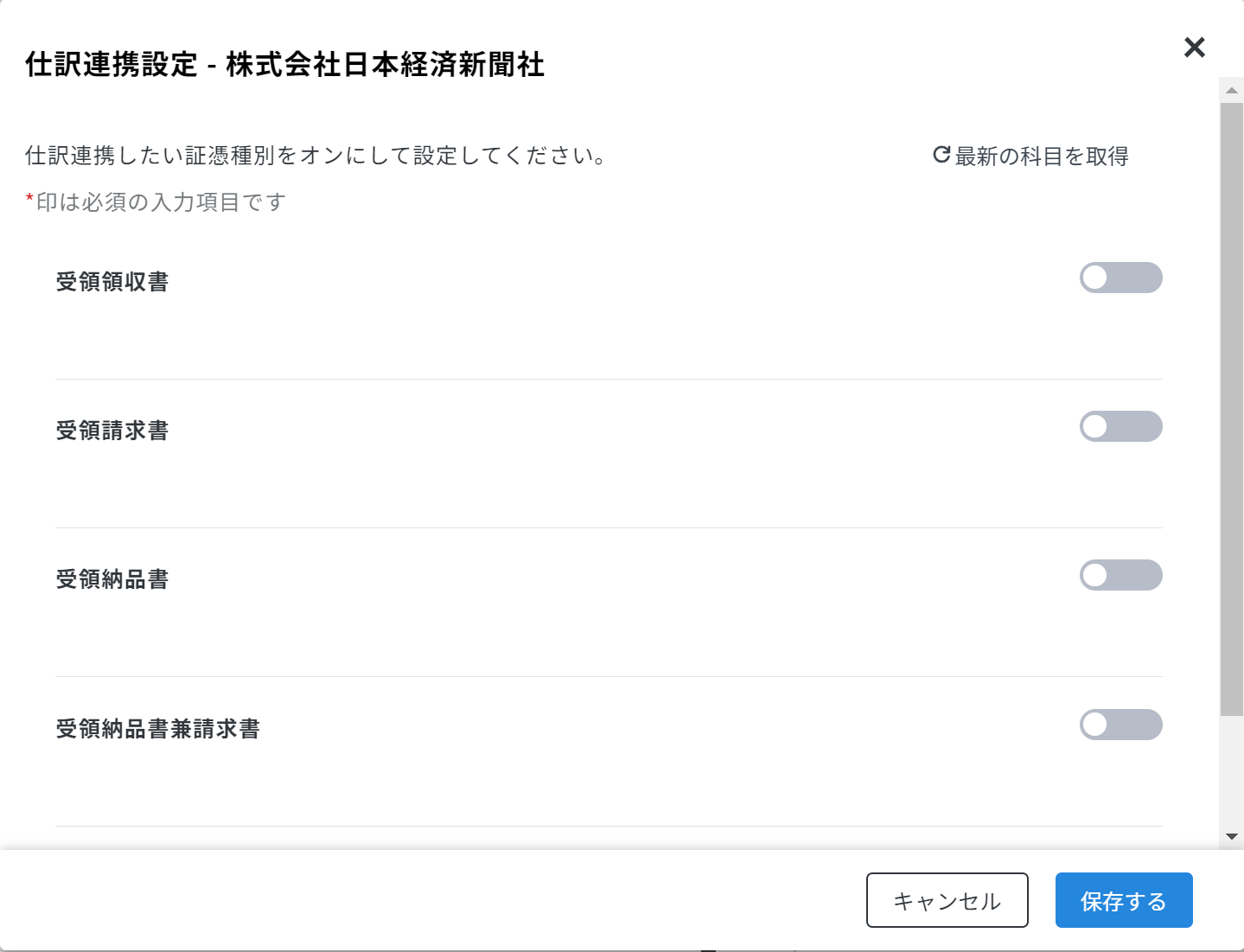The image size is (1244, 952).
Task: Select the 受領納品書 row label
Action: click(x=112, y=579)
